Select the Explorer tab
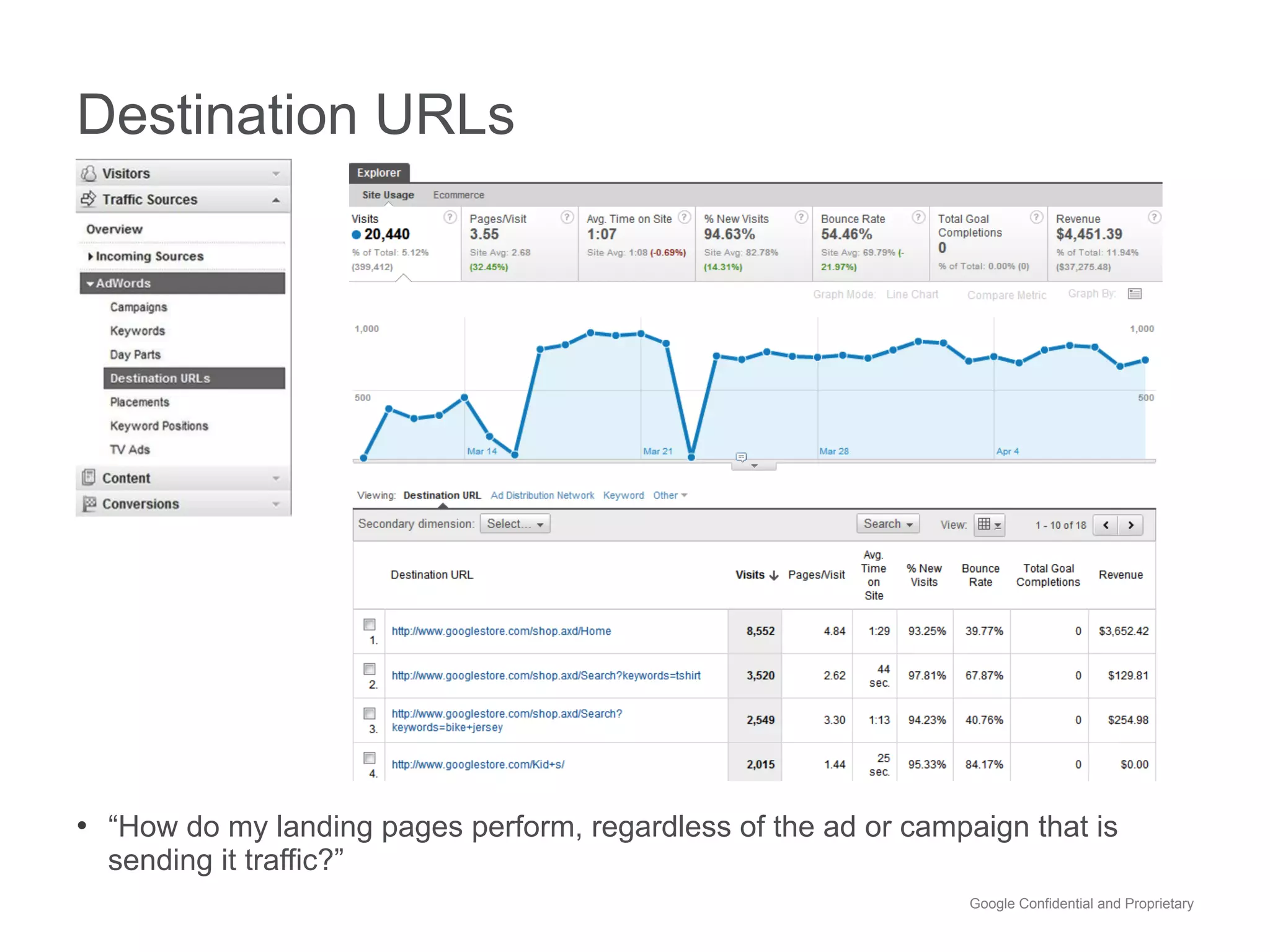This screenshot has height=952, width=1270. [379, 173]
